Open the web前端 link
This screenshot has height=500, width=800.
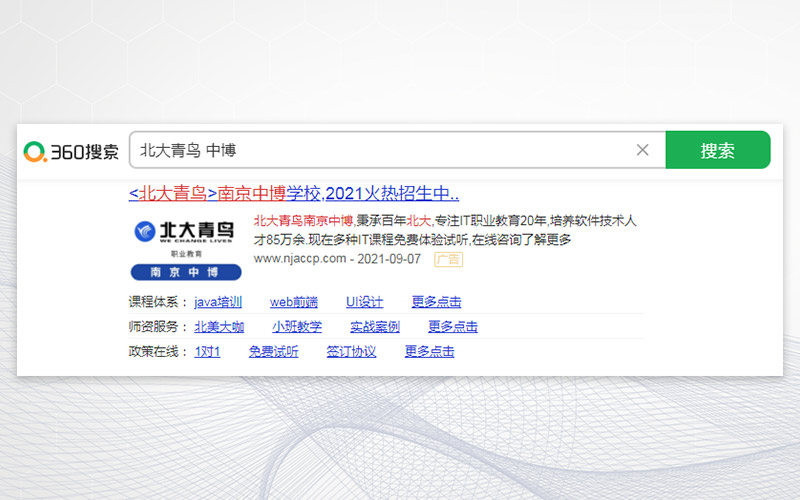click(x=294, y=302)
